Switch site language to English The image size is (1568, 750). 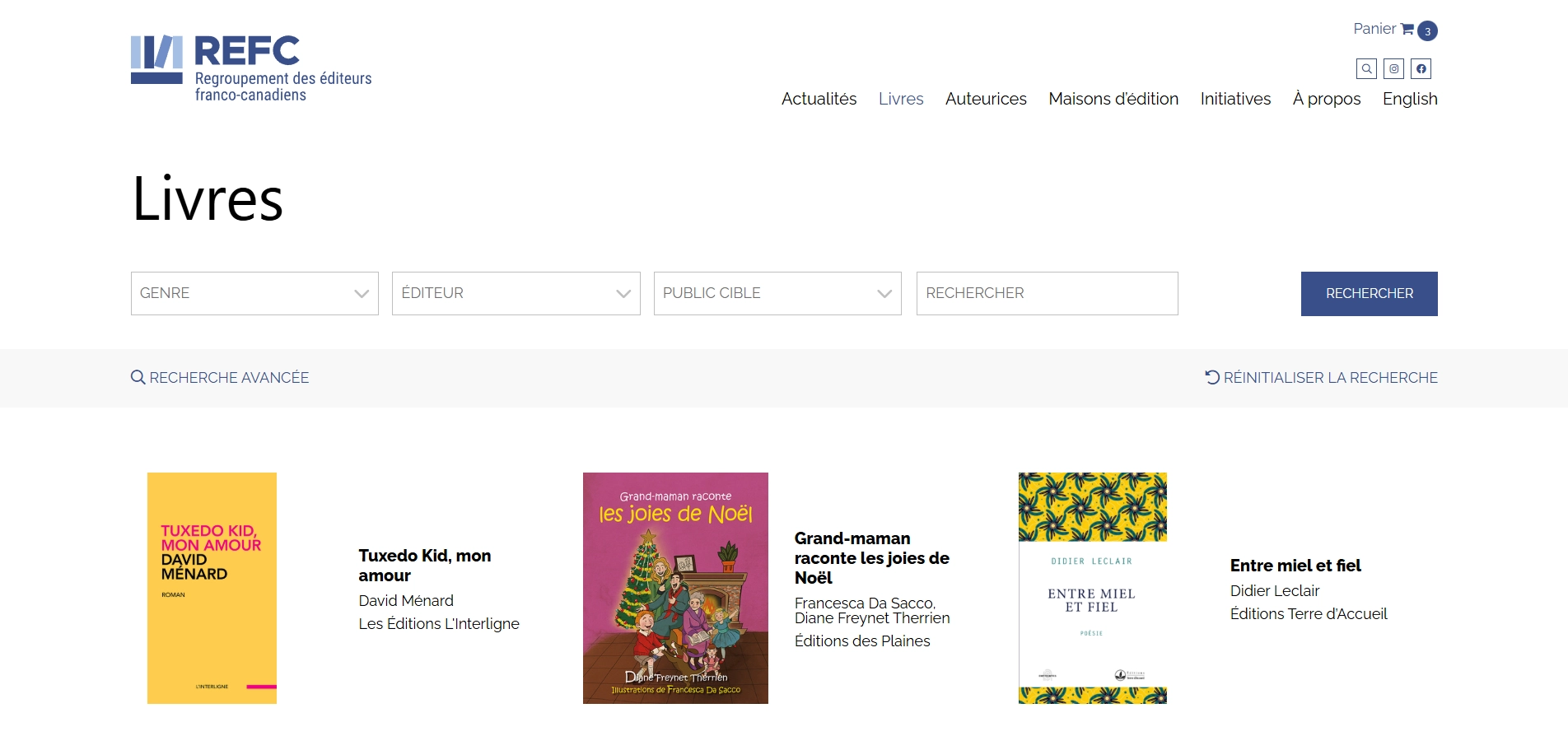1409,99
